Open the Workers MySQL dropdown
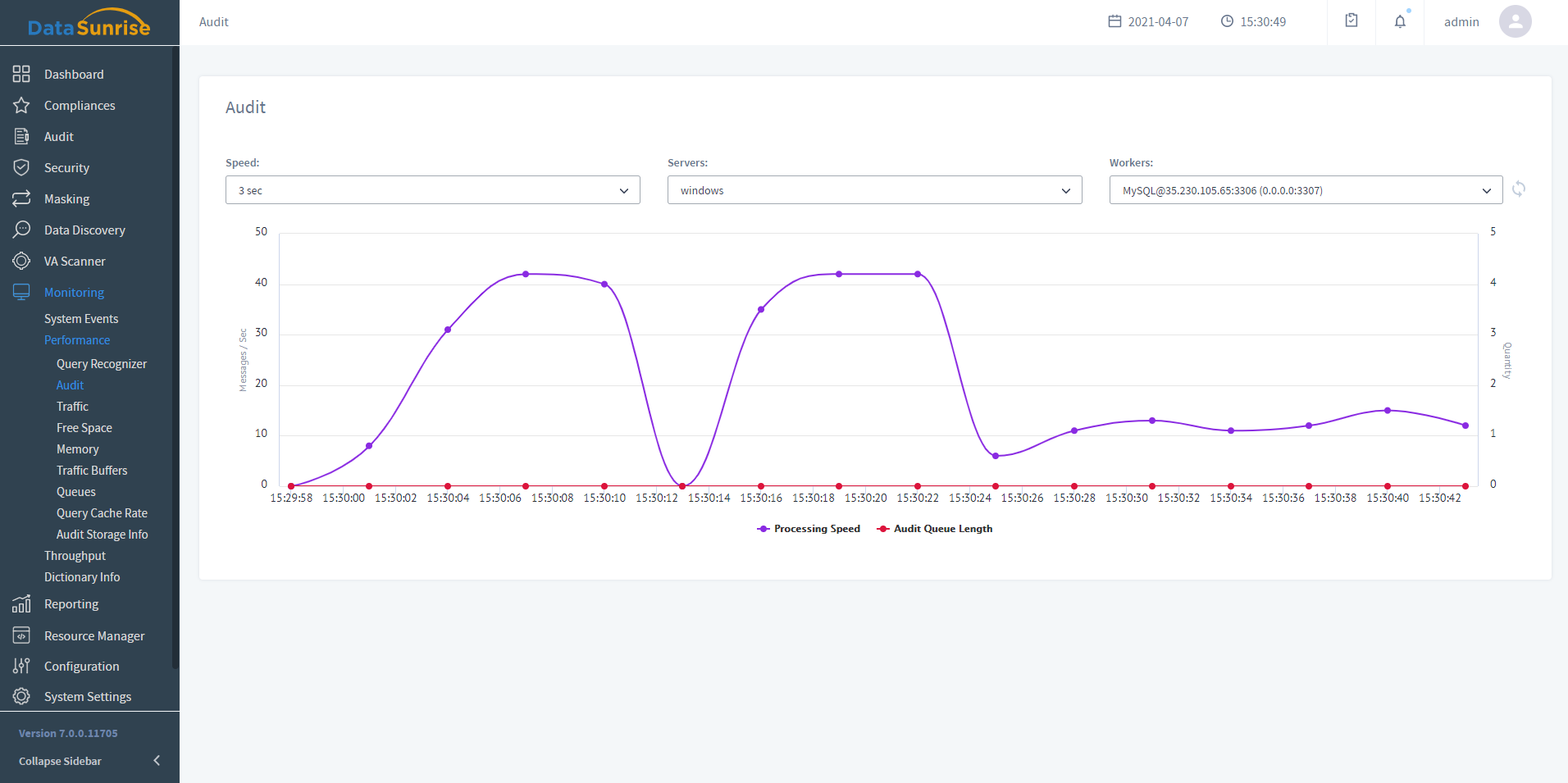This screenshot has width=1568, height=783. click(x=1306, y=190)
